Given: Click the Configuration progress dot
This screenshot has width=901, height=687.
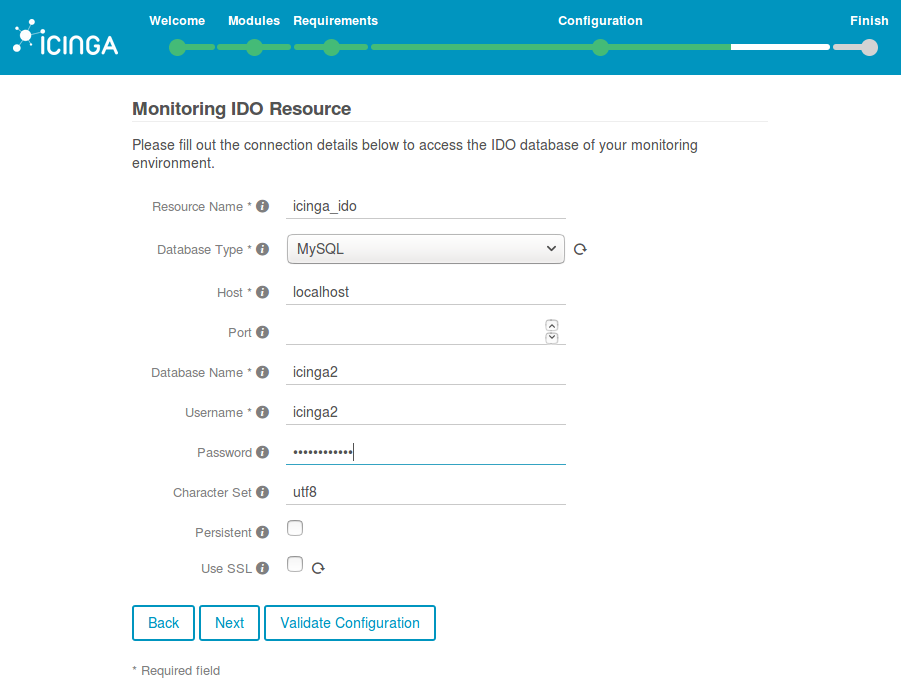Looking at the screenshot, I should tap(600, 48).
